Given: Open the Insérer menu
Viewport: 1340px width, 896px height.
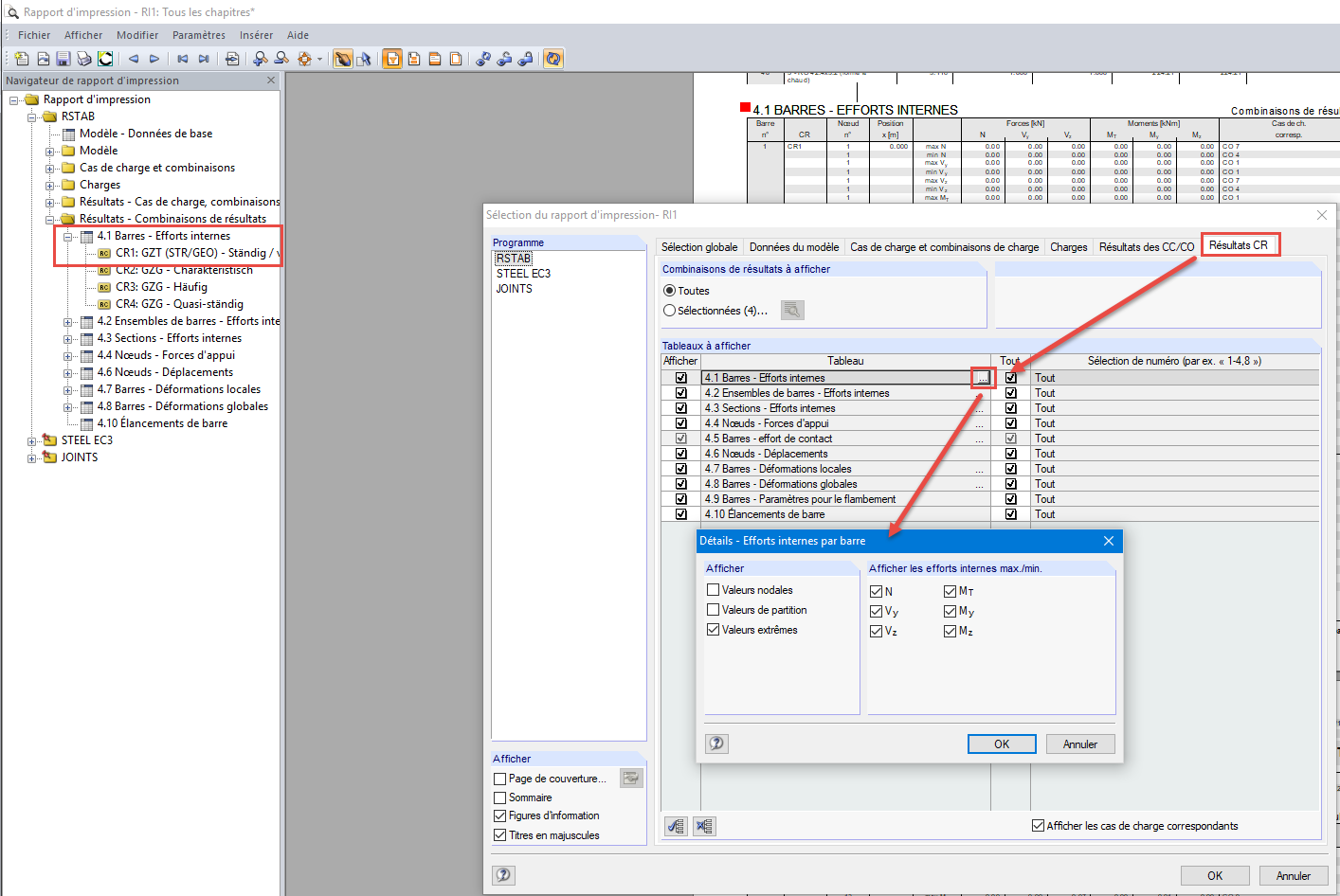Looking at the screenshot, I should pyautogui.click(x=256, y=35).
